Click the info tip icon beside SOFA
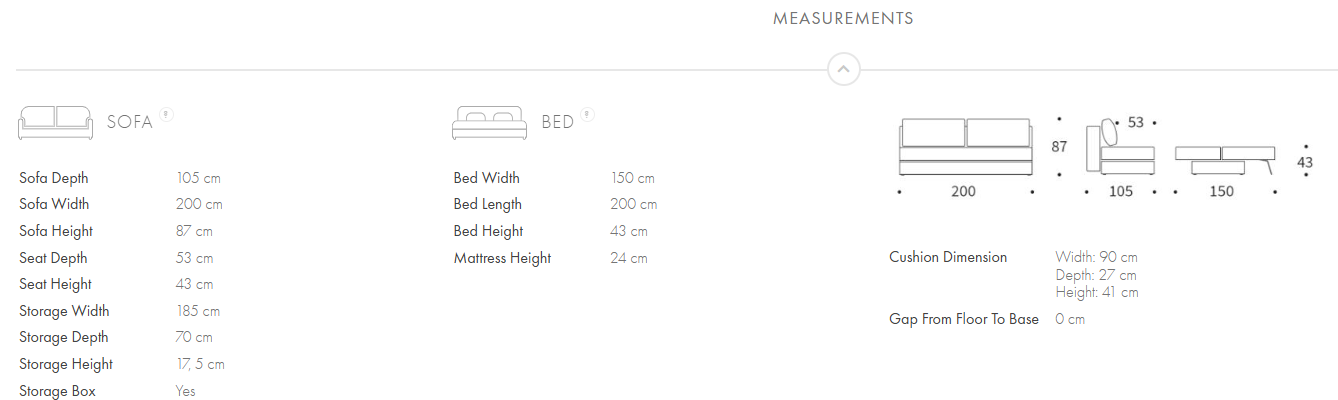Screen dimensions: 1338x400 166,115
